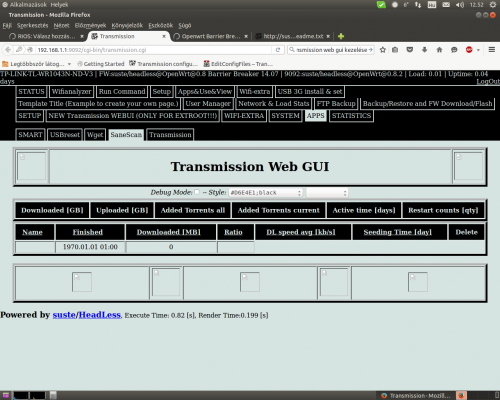Viewport: 500px width, 400px height.
Task: Open the USB 3G install & set tab
Action: tap(310, 92)
